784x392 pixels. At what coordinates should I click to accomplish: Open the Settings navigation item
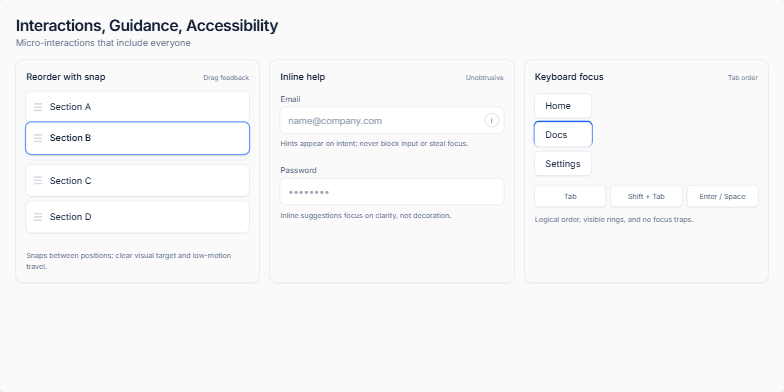click(563, 164)
